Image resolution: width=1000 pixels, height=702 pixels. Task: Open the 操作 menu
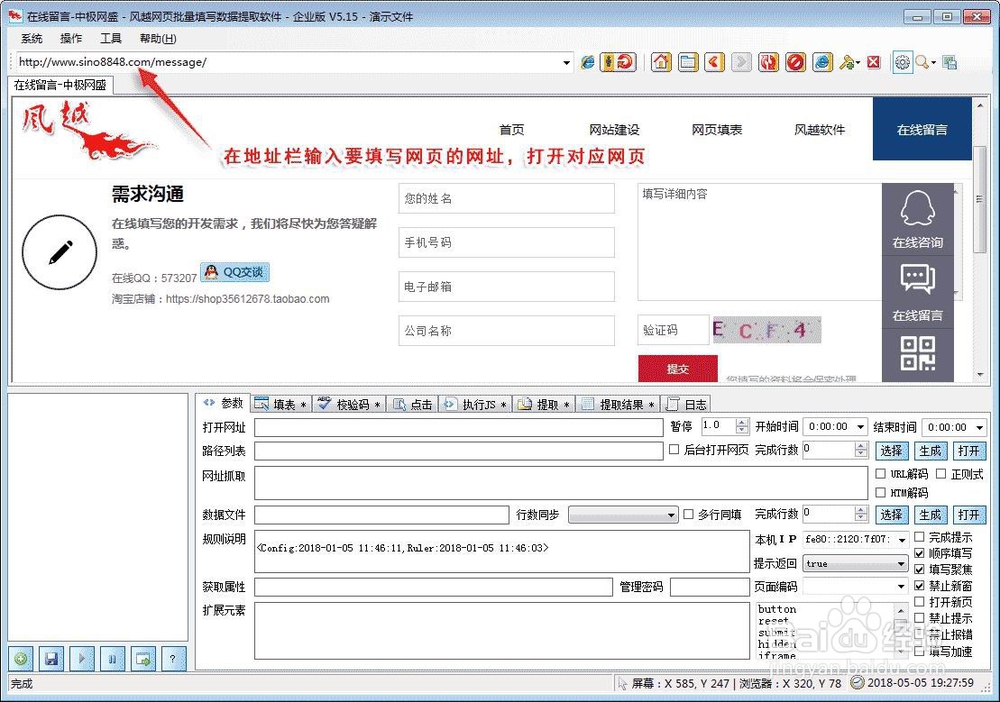click(x=71, y=38)
